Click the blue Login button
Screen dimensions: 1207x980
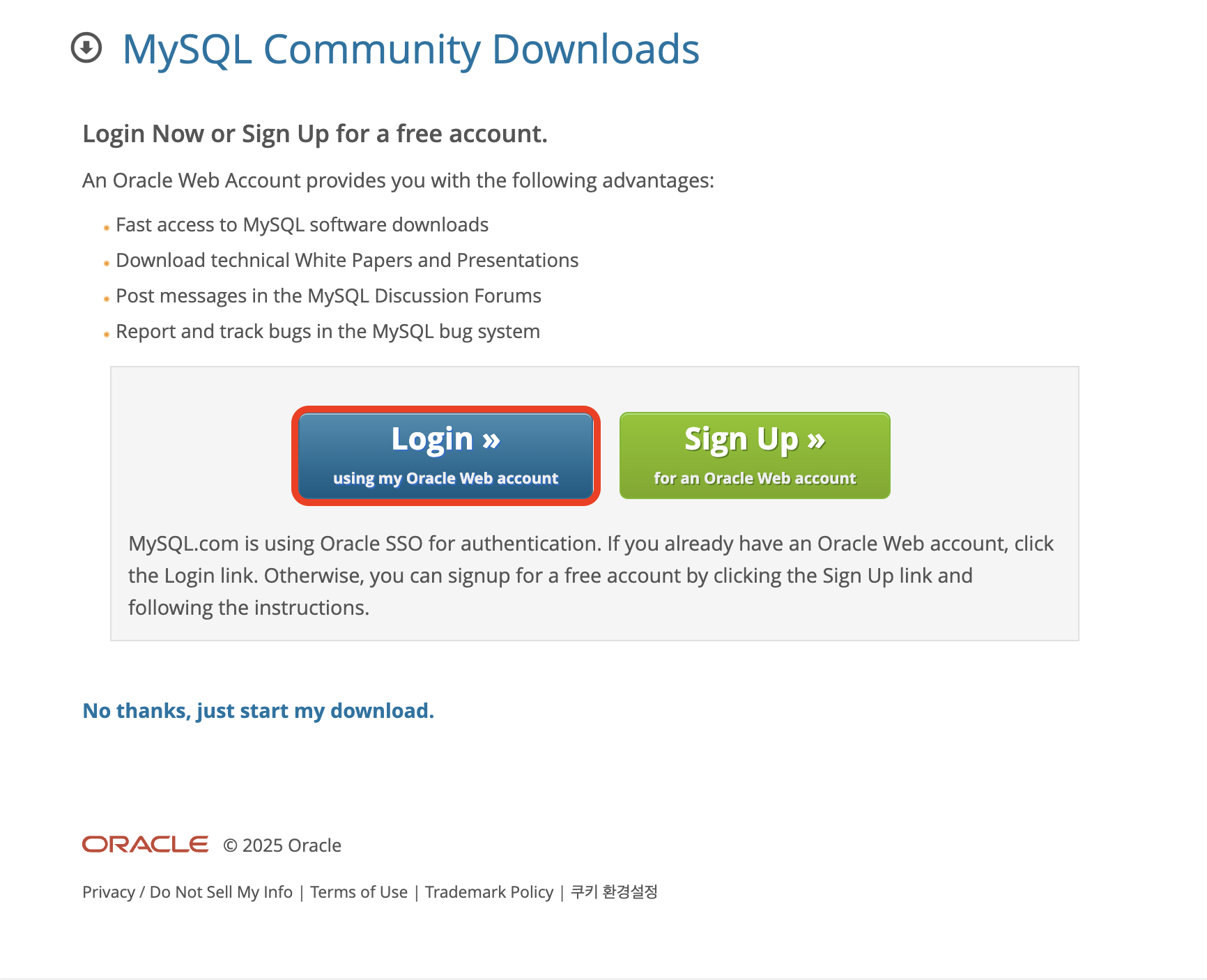(445, 456)
